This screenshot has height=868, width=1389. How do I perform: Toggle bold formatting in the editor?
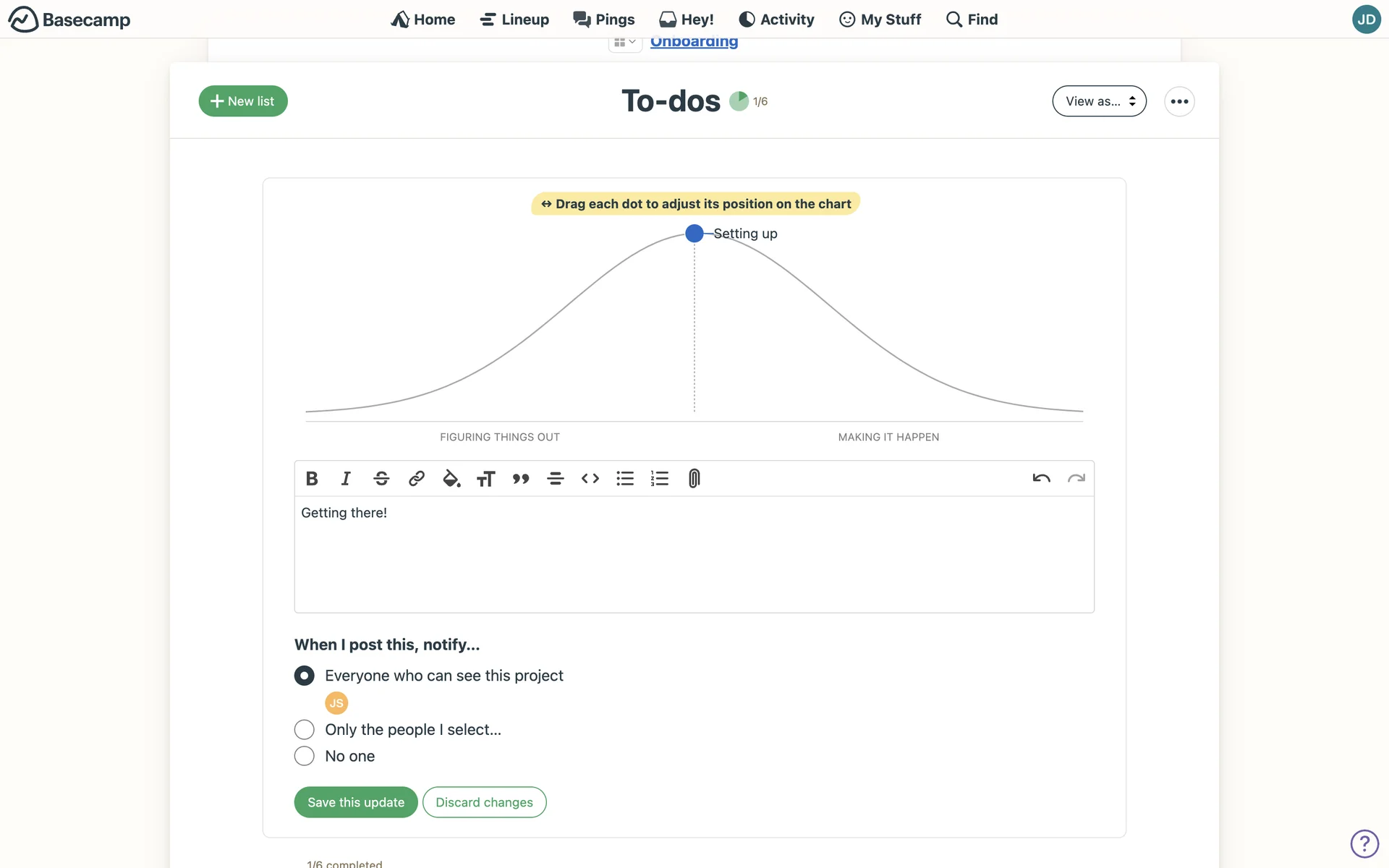312,479
